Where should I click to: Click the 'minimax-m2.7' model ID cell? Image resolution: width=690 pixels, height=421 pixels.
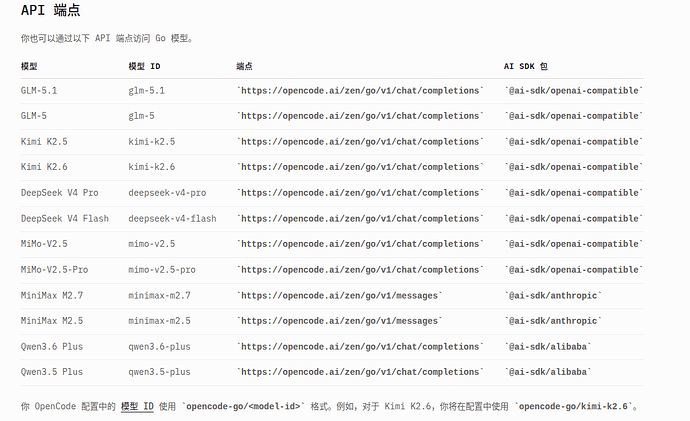tap(159, 296)
